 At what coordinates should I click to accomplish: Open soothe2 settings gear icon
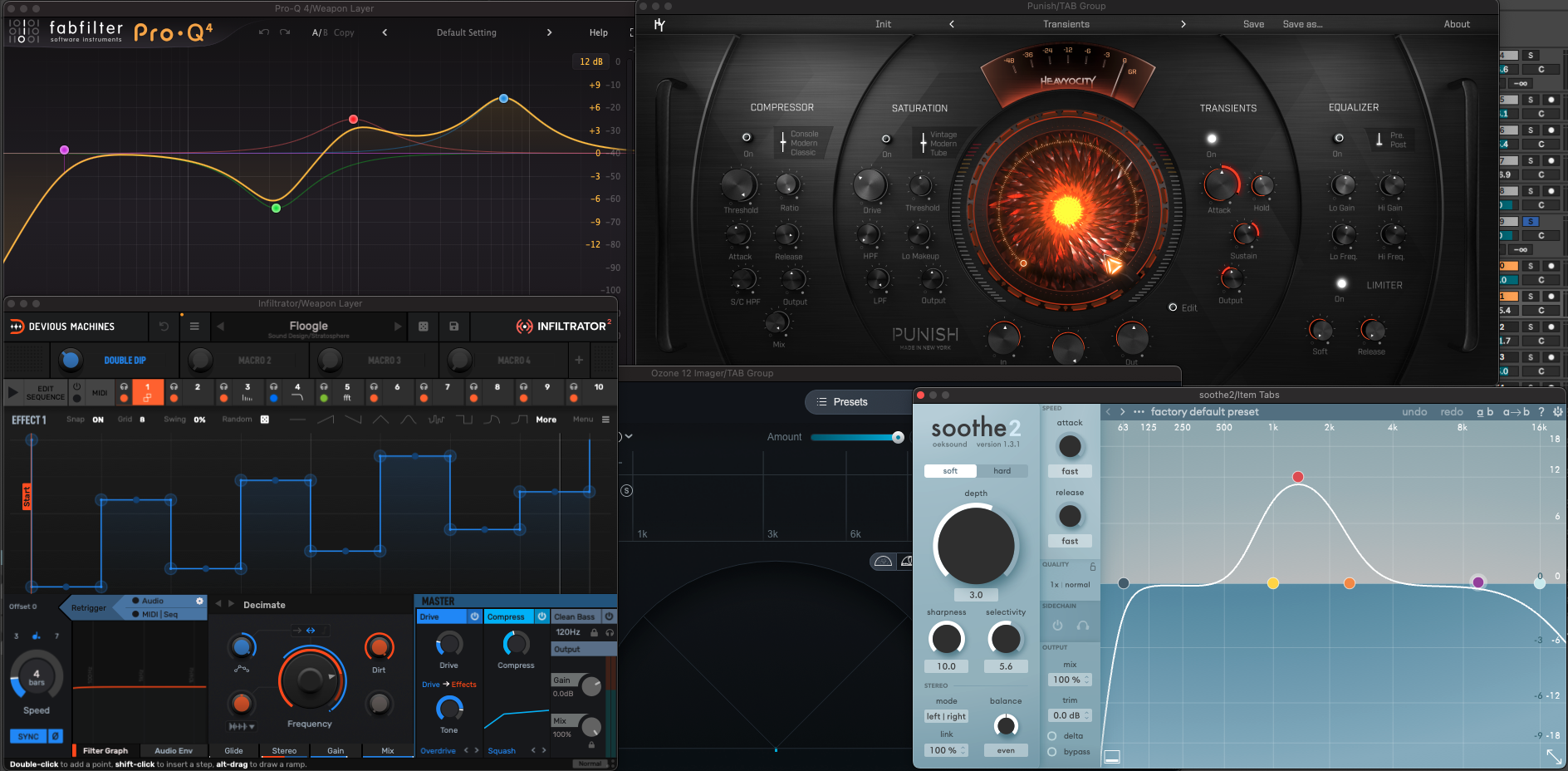click(x=1558, y=411)
